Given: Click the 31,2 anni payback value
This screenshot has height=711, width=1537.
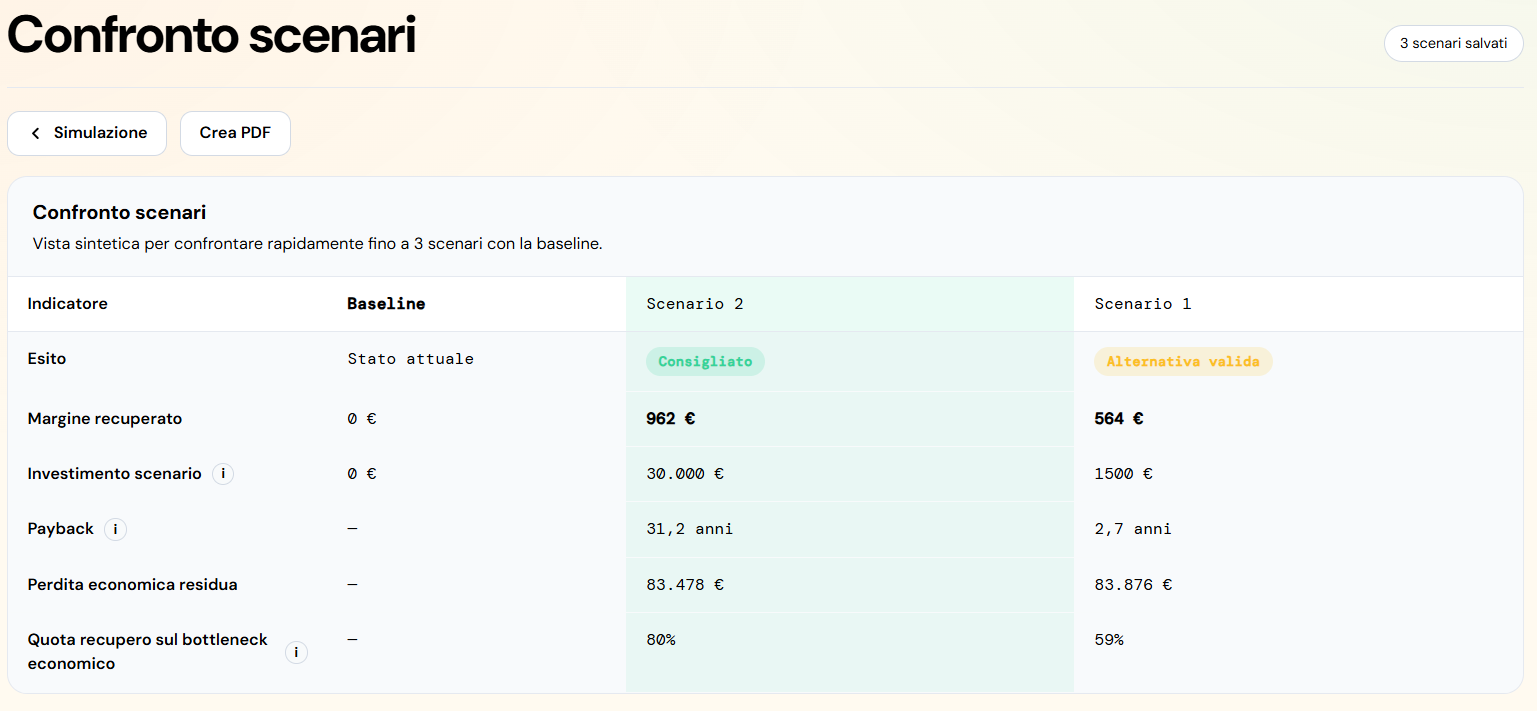Looking at the screenshot, I should click(690, 529).
